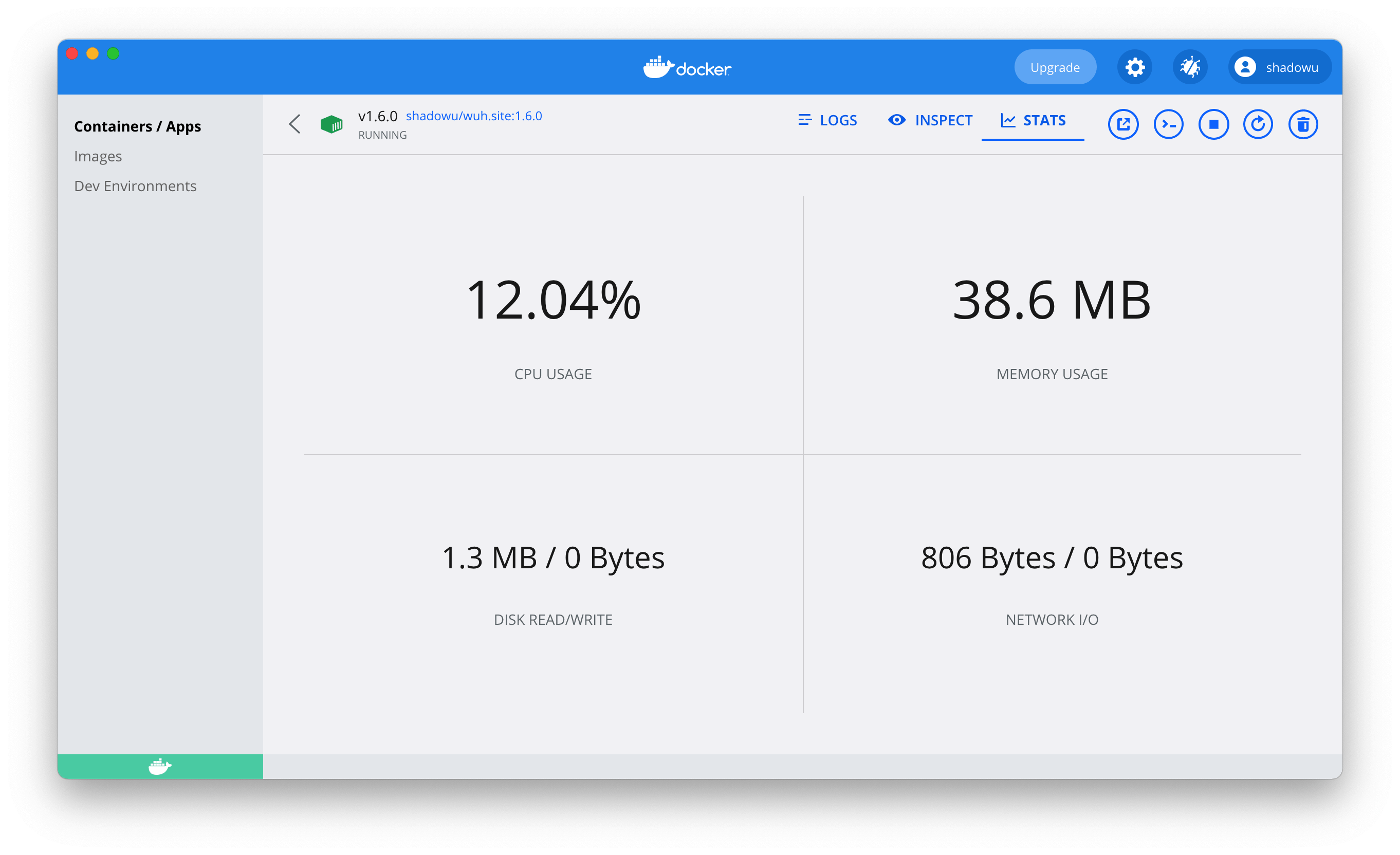Click the user avatar icon
The image size is (1400, 855).
tap(1245, 68)
